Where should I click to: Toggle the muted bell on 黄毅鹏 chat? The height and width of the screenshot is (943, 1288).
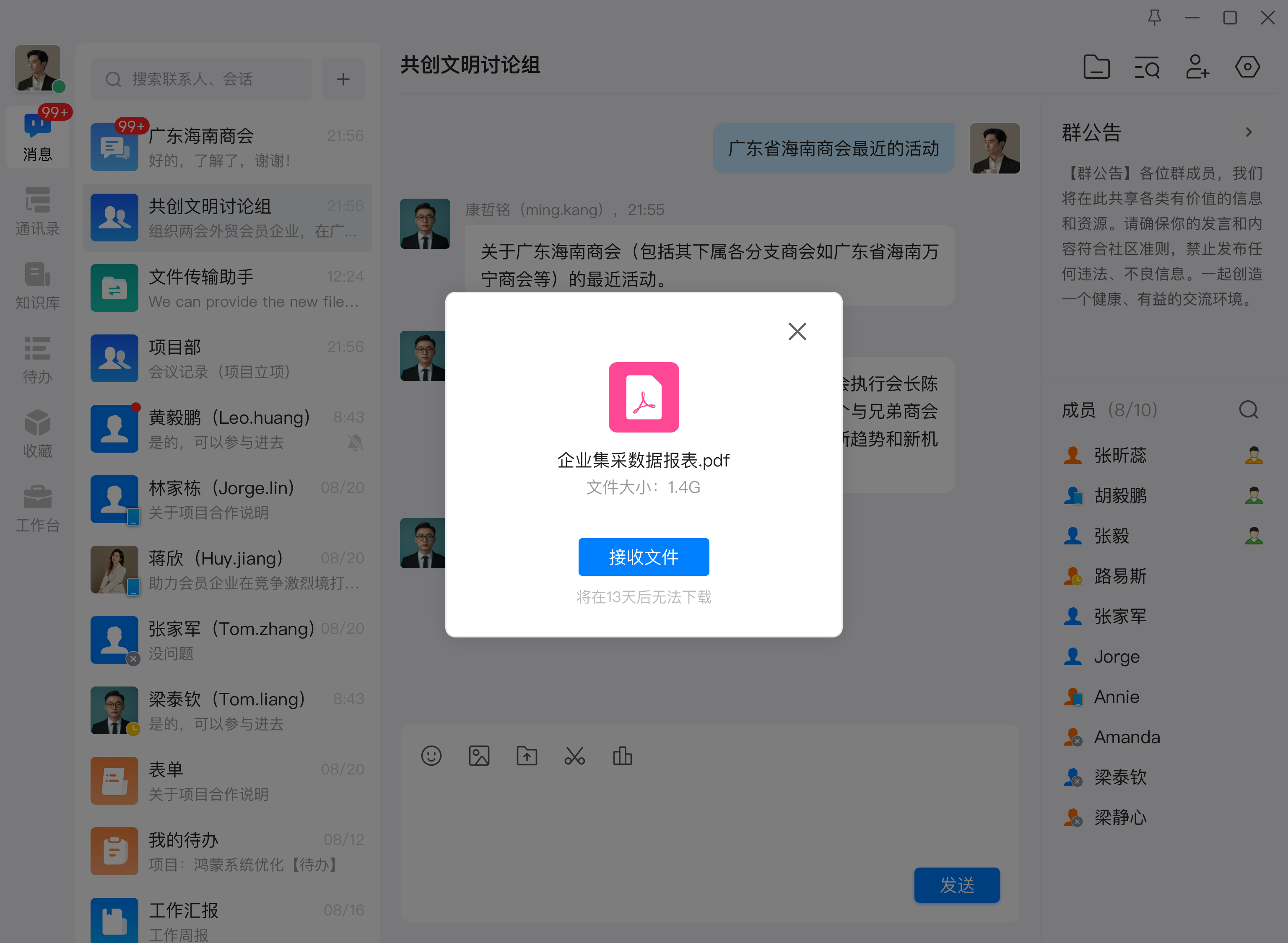pyautogui.click(x=355, y=443)
